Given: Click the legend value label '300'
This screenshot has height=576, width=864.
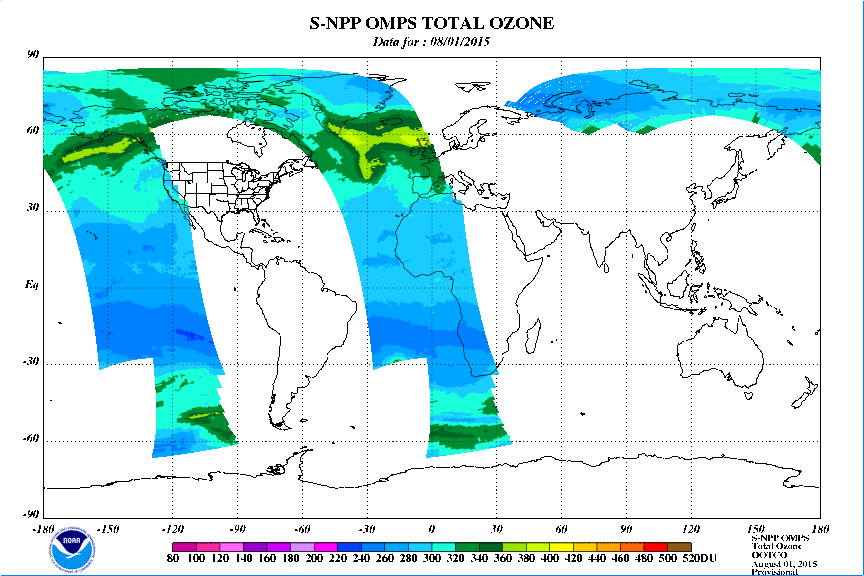Looking at the screenshot, I should 431,558.
